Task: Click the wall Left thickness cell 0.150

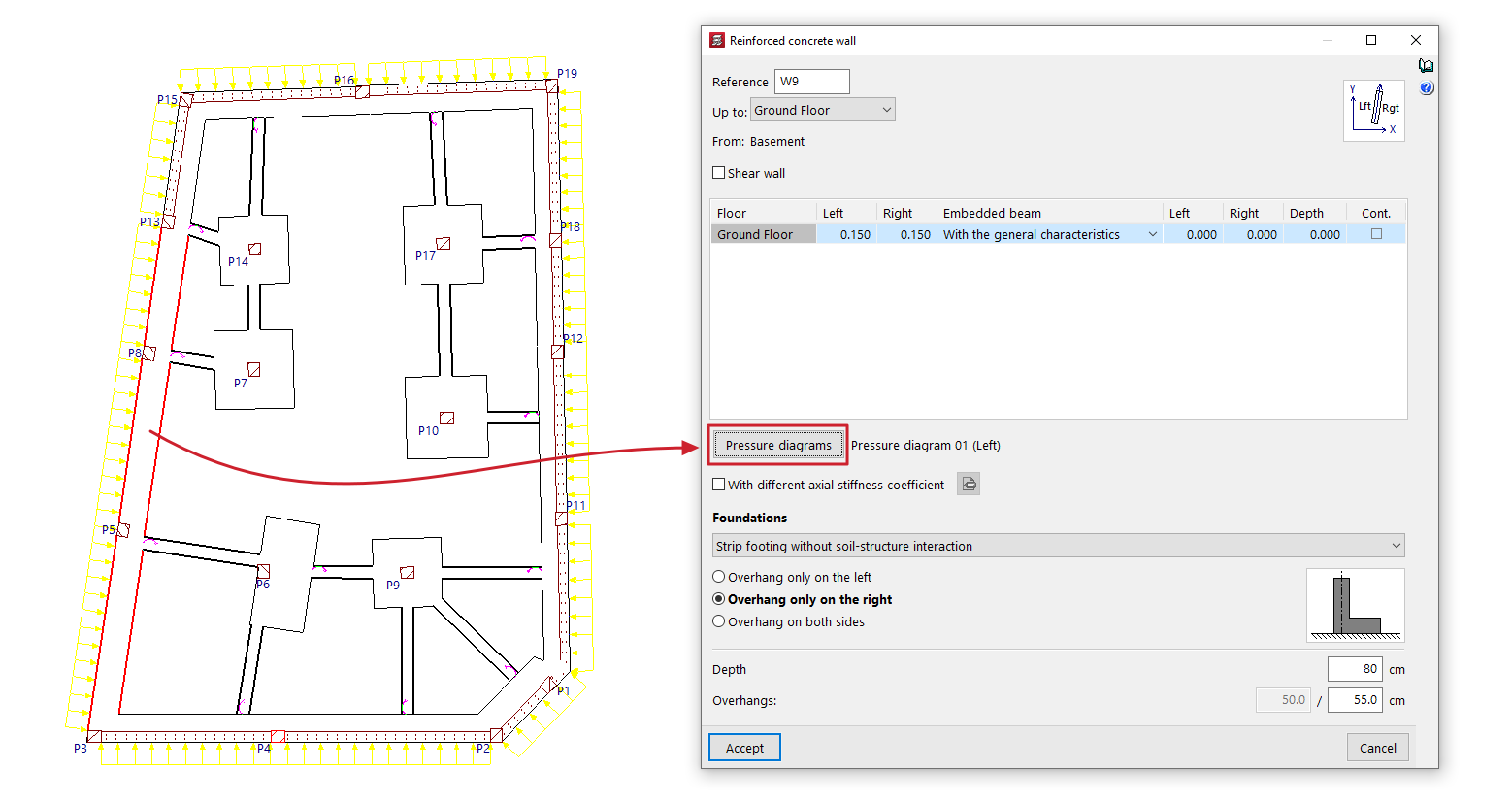Action: 846,234
